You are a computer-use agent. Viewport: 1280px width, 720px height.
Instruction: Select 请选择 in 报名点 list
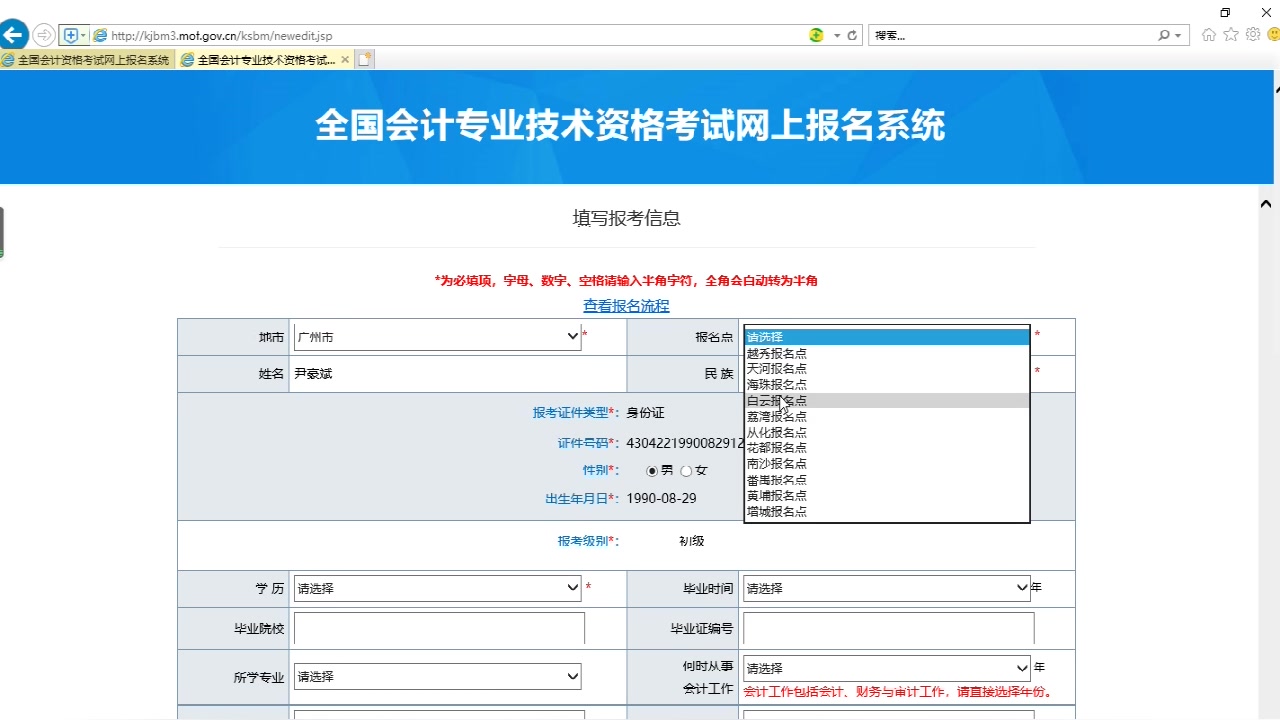[887, 337]
